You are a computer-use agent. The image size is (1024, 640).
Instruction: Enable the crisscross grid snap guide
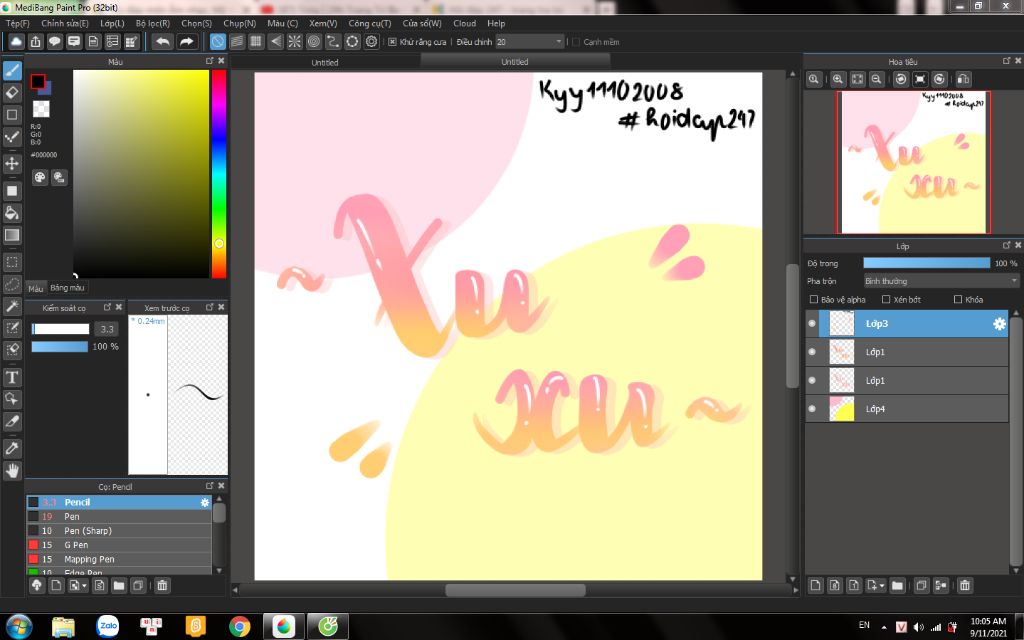click(x=256, y=42)
